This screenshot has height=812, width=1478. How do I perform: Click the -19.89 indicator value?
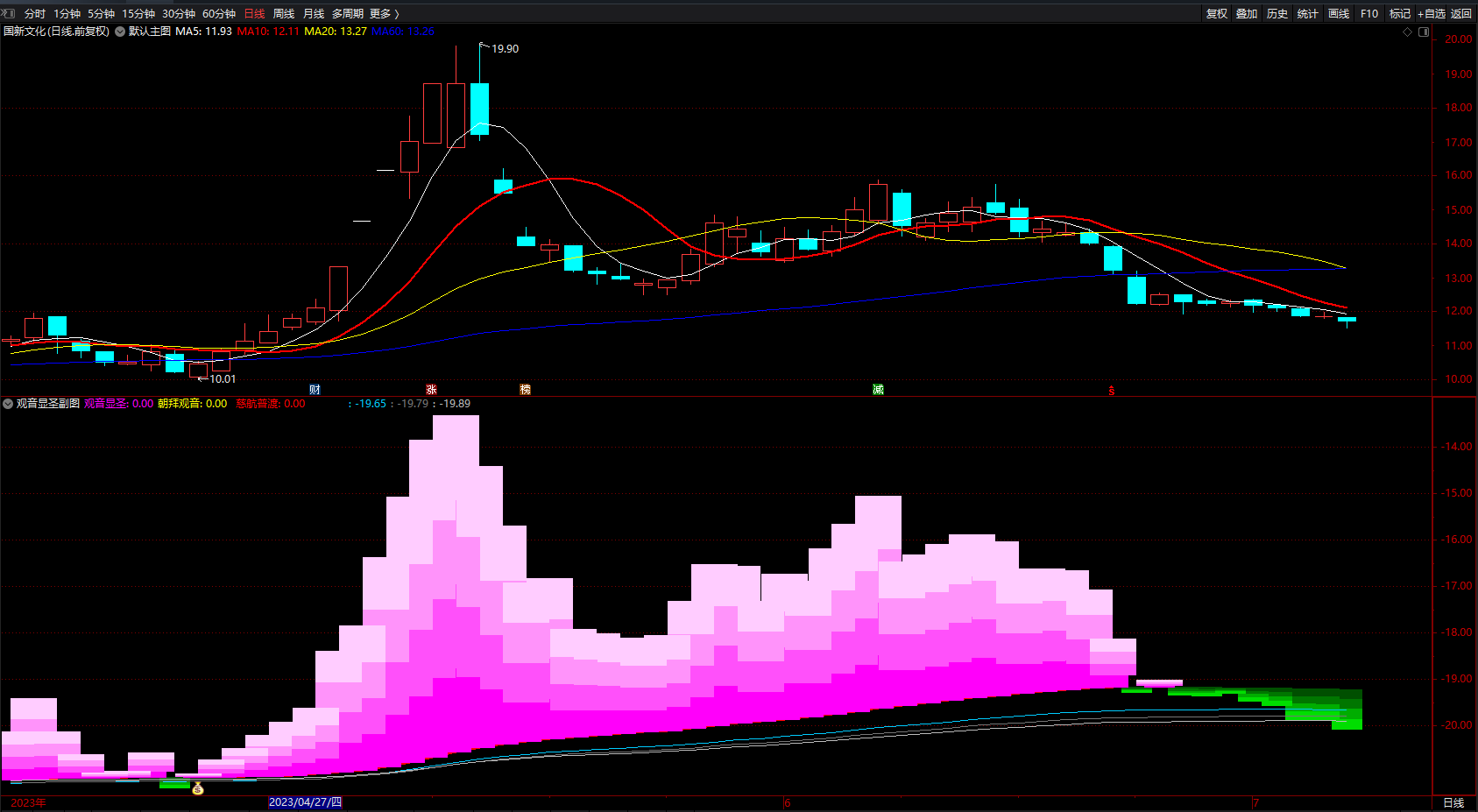(x=455, y=404)
